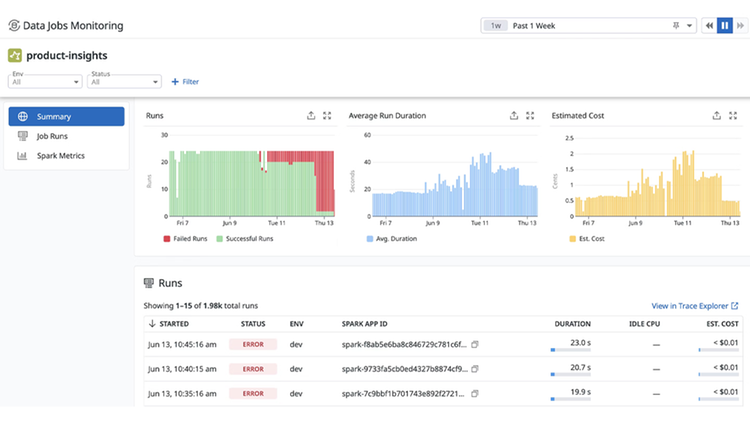
Task: Open the Env filter dropdown
Action: point(45,81)
